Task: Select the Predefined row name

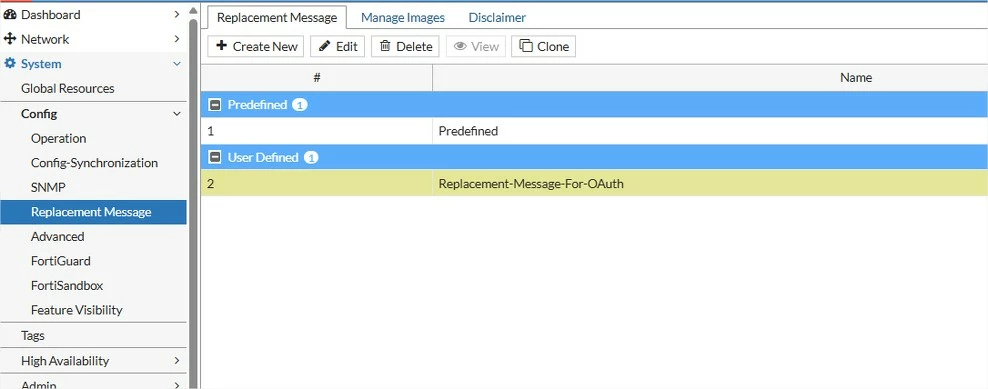Action: [x=468, y=131]
